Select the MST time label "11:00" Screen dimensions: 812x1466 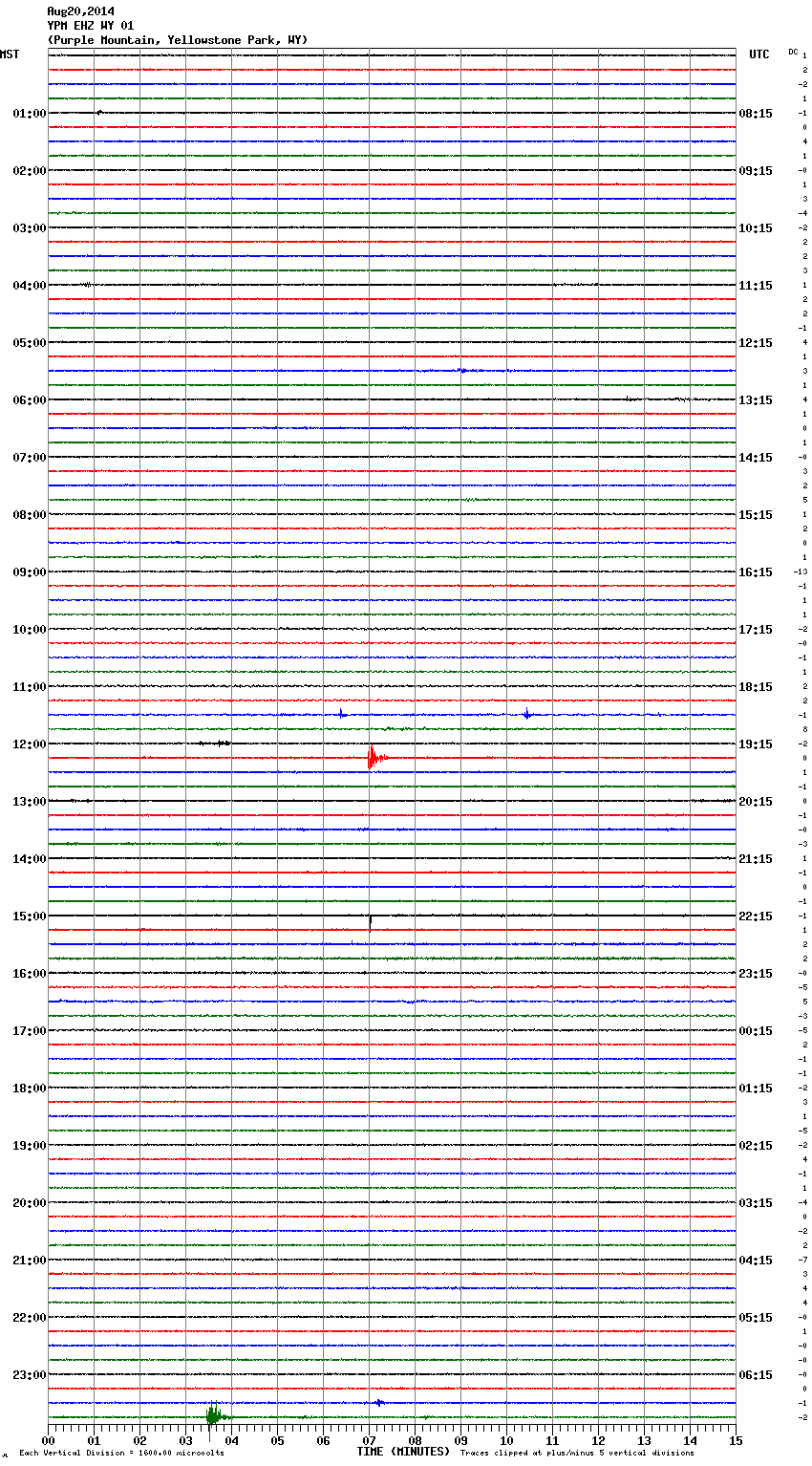30,687
